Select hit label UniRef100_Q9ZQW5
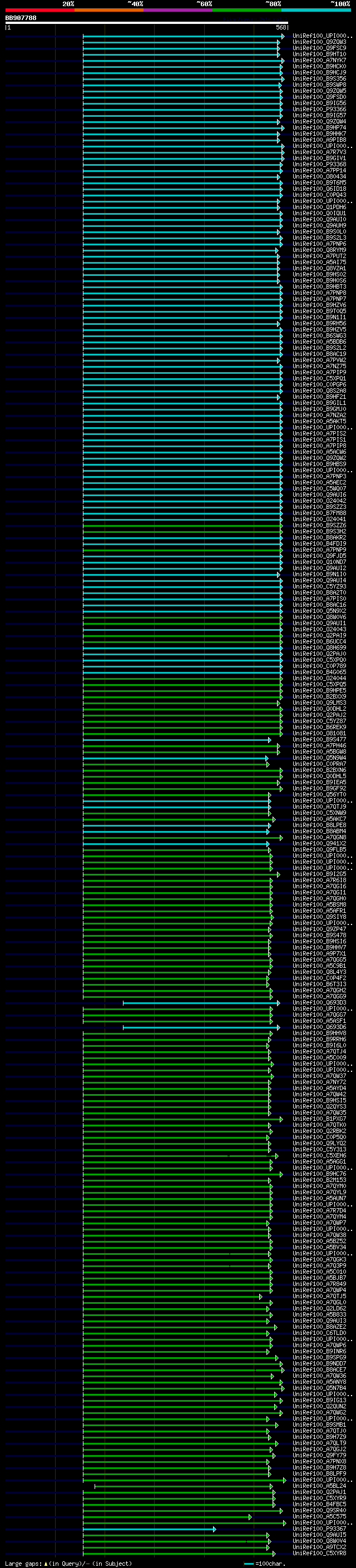The width and height of the screenshot is (356, 1568). [x=319, y=91]
